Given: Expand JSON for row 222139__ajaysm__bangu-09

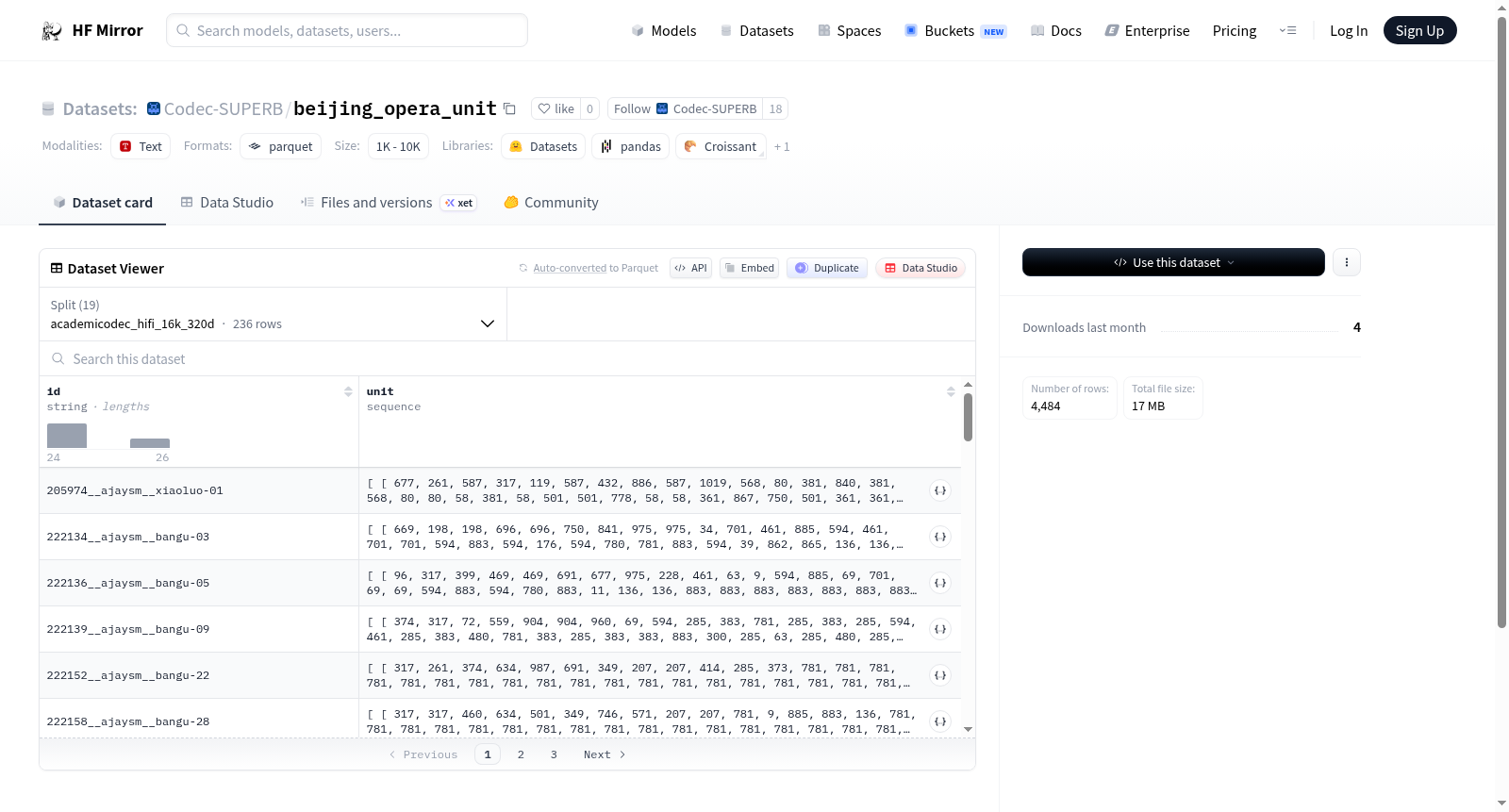Looking at the screenshot, I should 940,629.
